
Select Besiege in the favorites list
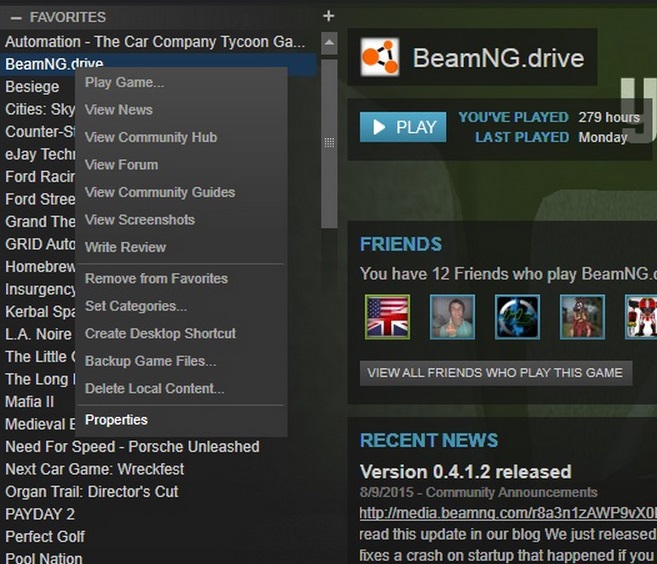(x=32, y=87)
